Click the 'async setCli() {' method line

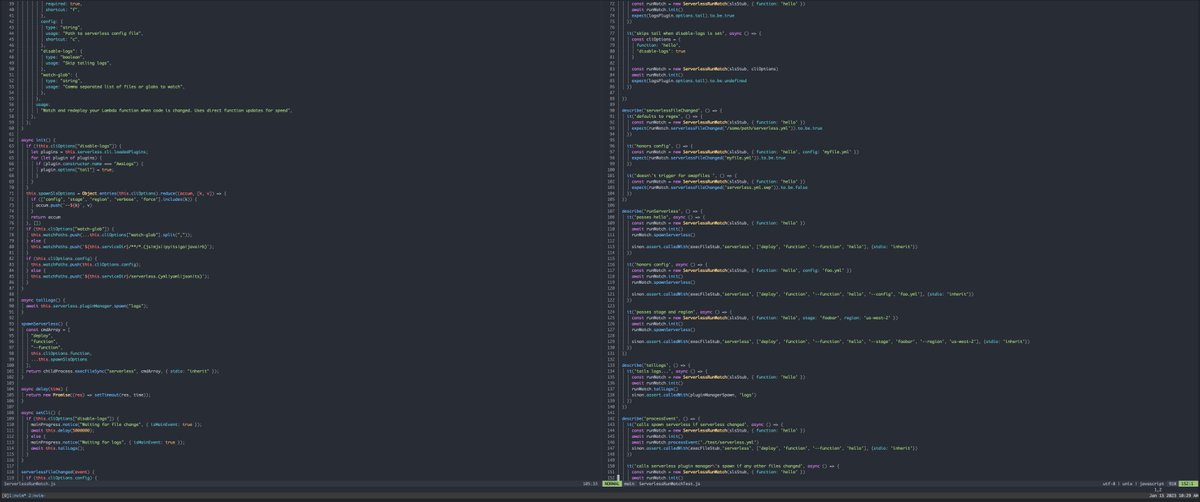click(40, 411)
